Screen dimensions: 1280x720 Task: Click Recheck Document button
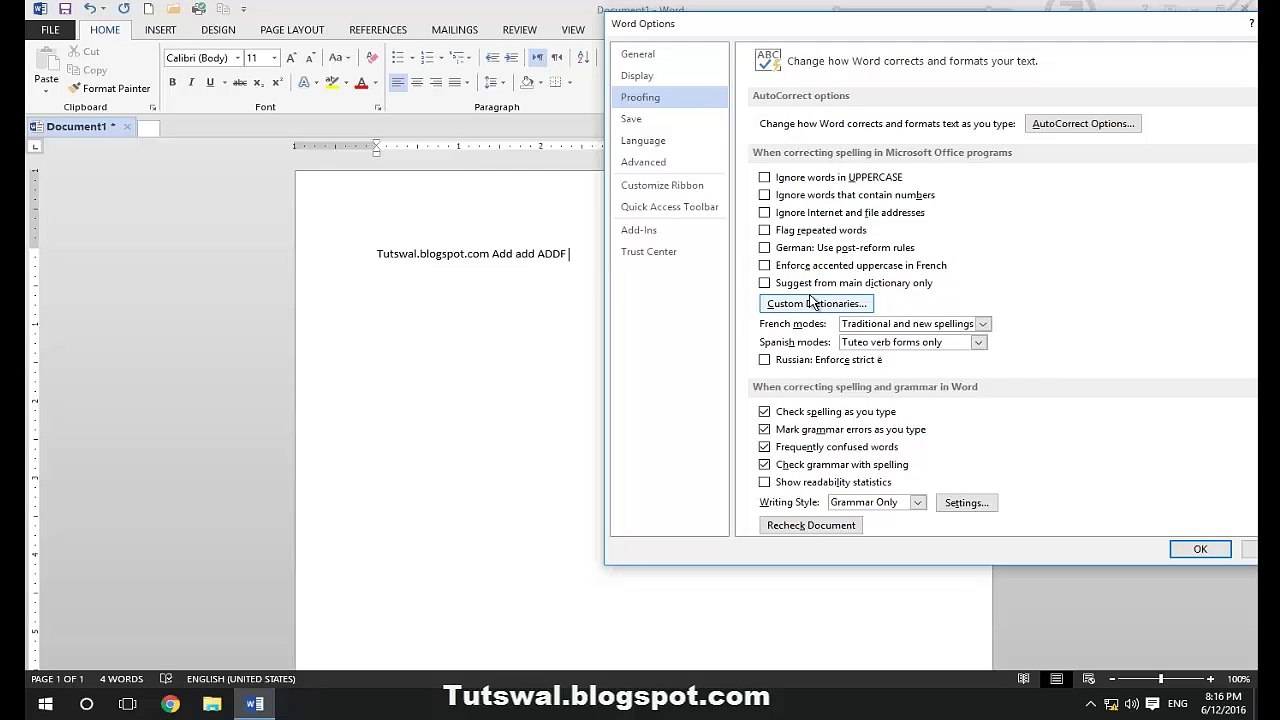pyautogui.click(x=811, y=525)
